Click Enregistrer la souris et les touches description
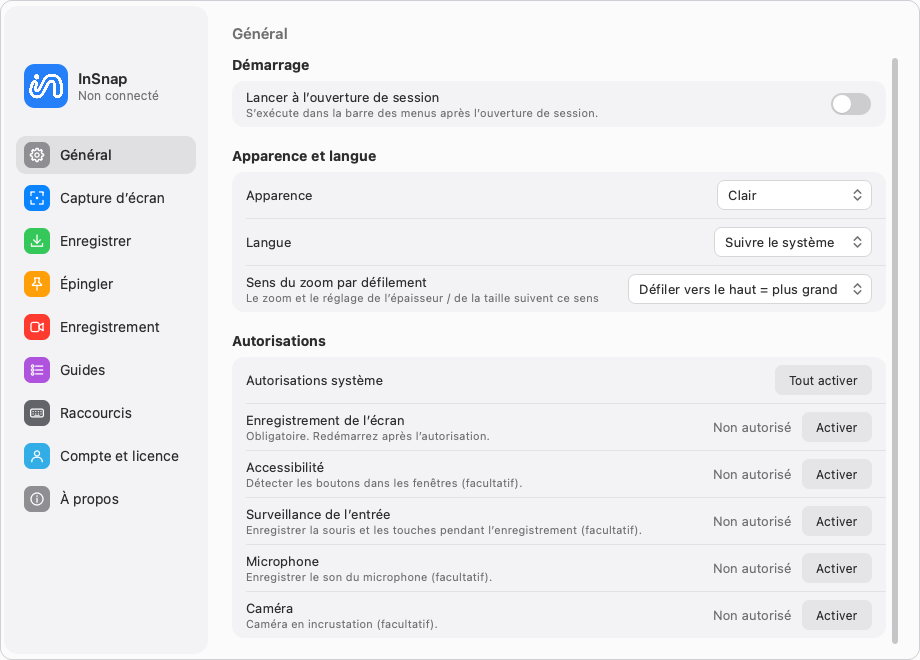Screen dimensions: 920x660 click(x=444, y=530)
